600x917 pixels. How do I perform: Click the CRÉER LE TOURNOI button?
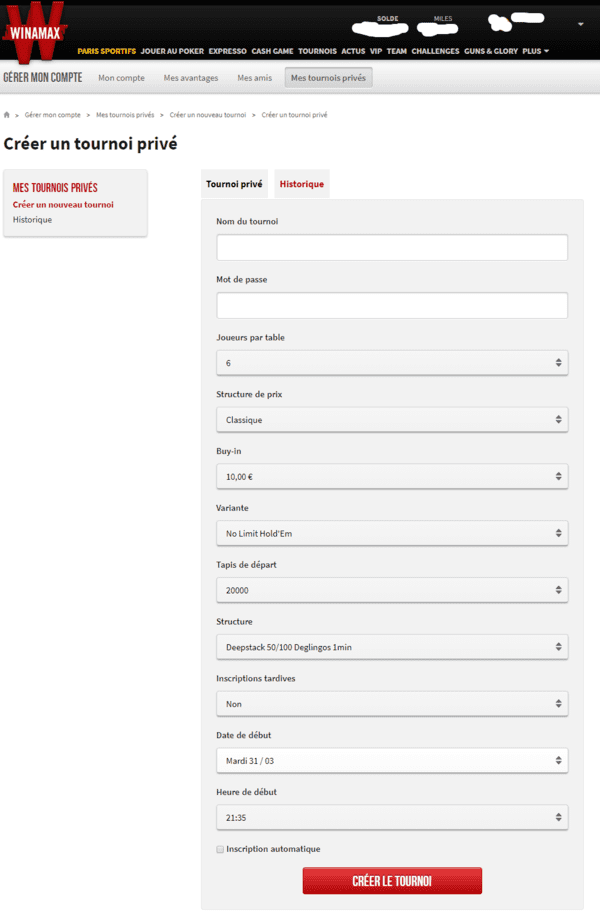click(x=392, y=881)
